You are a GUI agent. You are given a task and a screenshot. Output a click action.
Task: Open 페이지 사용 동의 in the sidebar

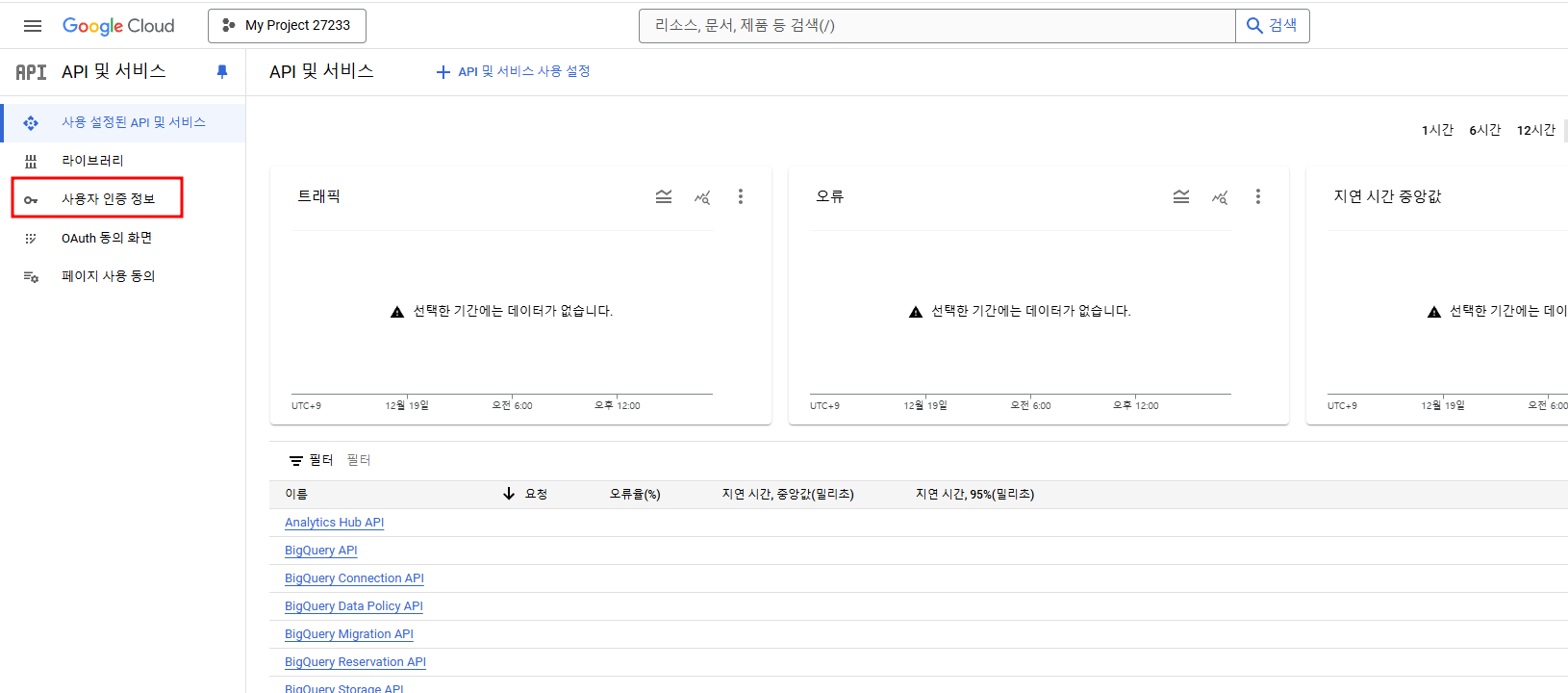tap(123, 276)
